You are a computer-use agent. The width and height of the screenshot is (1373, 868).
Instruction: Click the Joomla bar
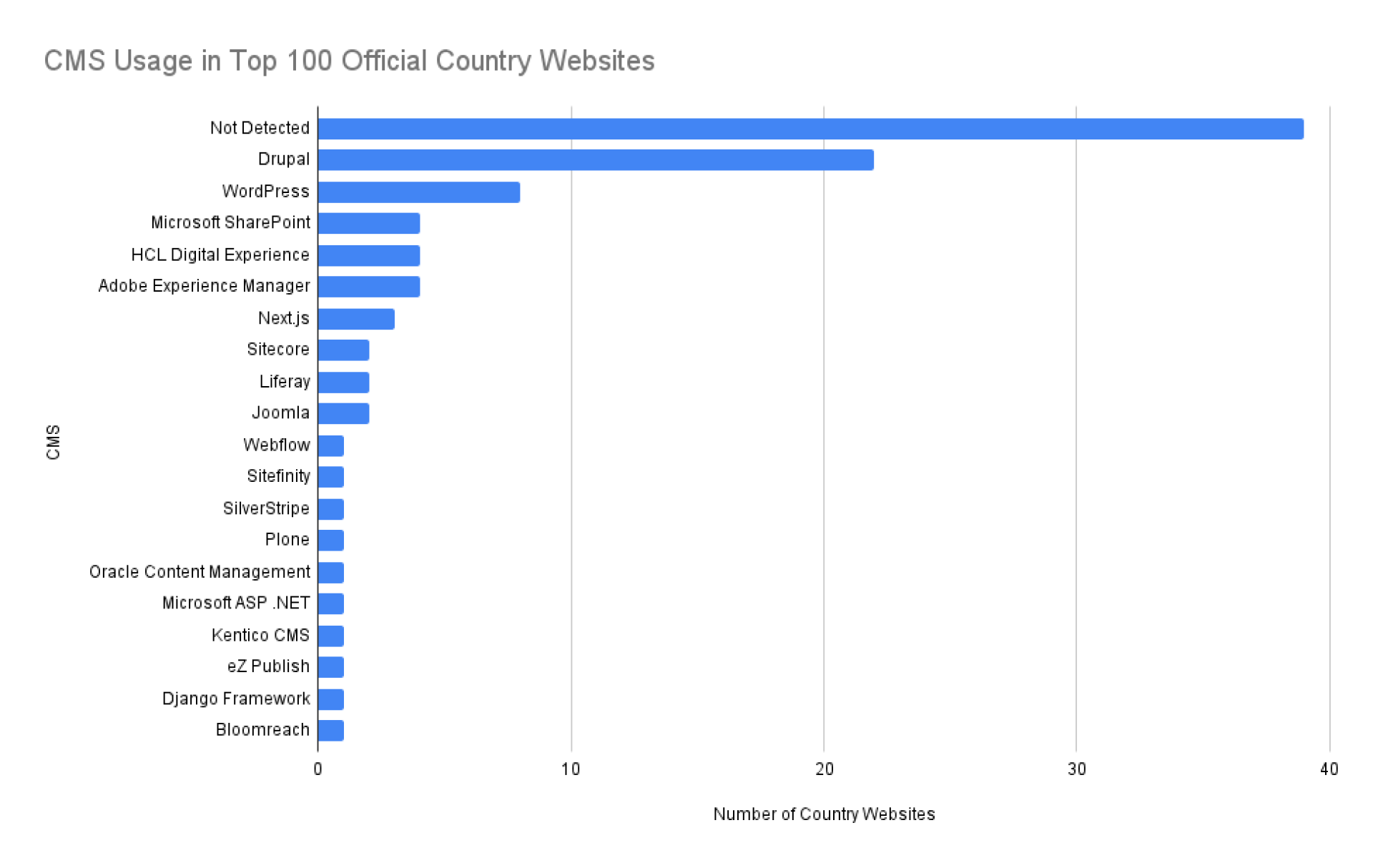(x=343, y=413)
